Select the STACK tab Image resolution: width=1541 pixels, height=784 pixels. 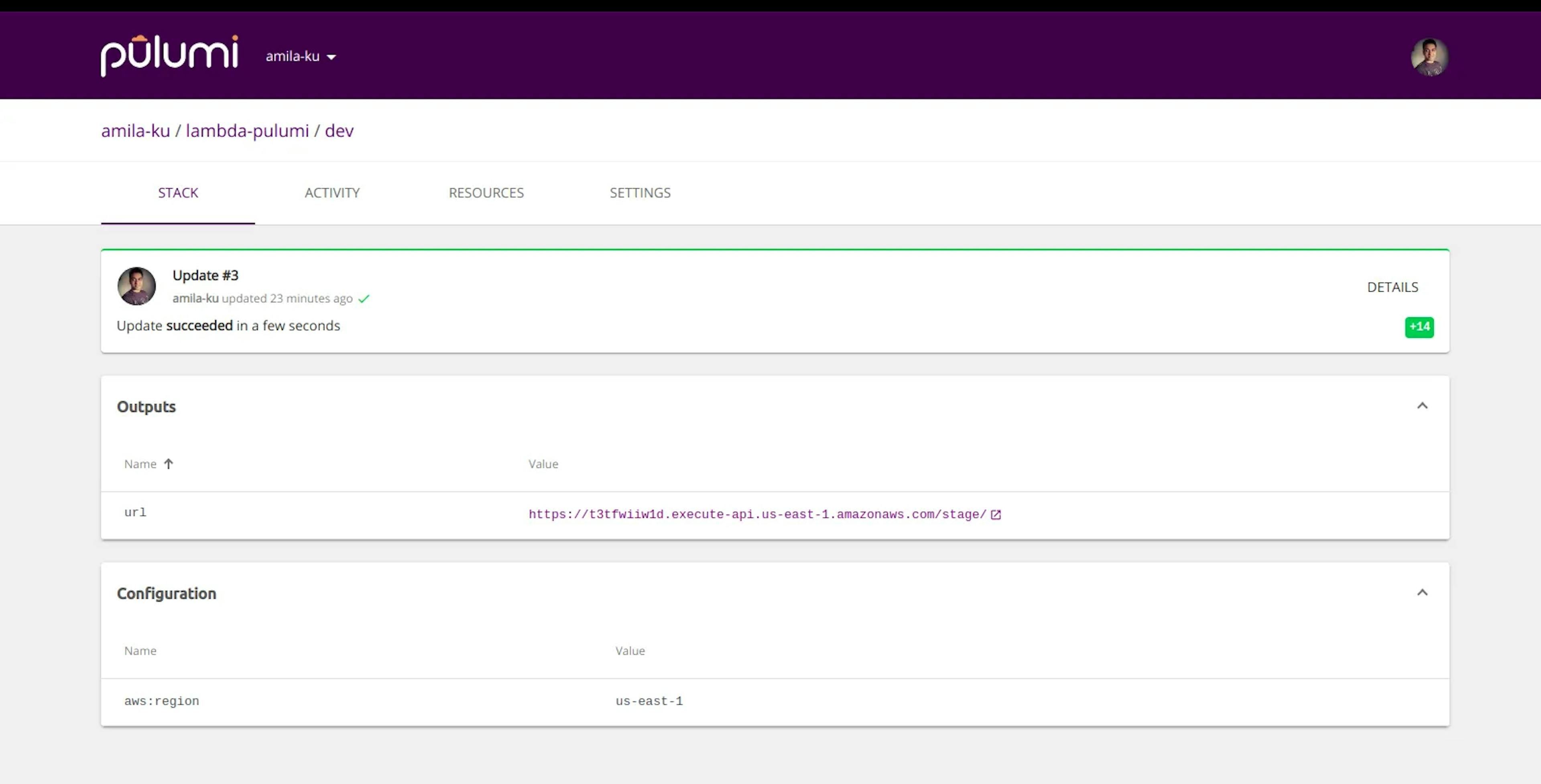178,193
